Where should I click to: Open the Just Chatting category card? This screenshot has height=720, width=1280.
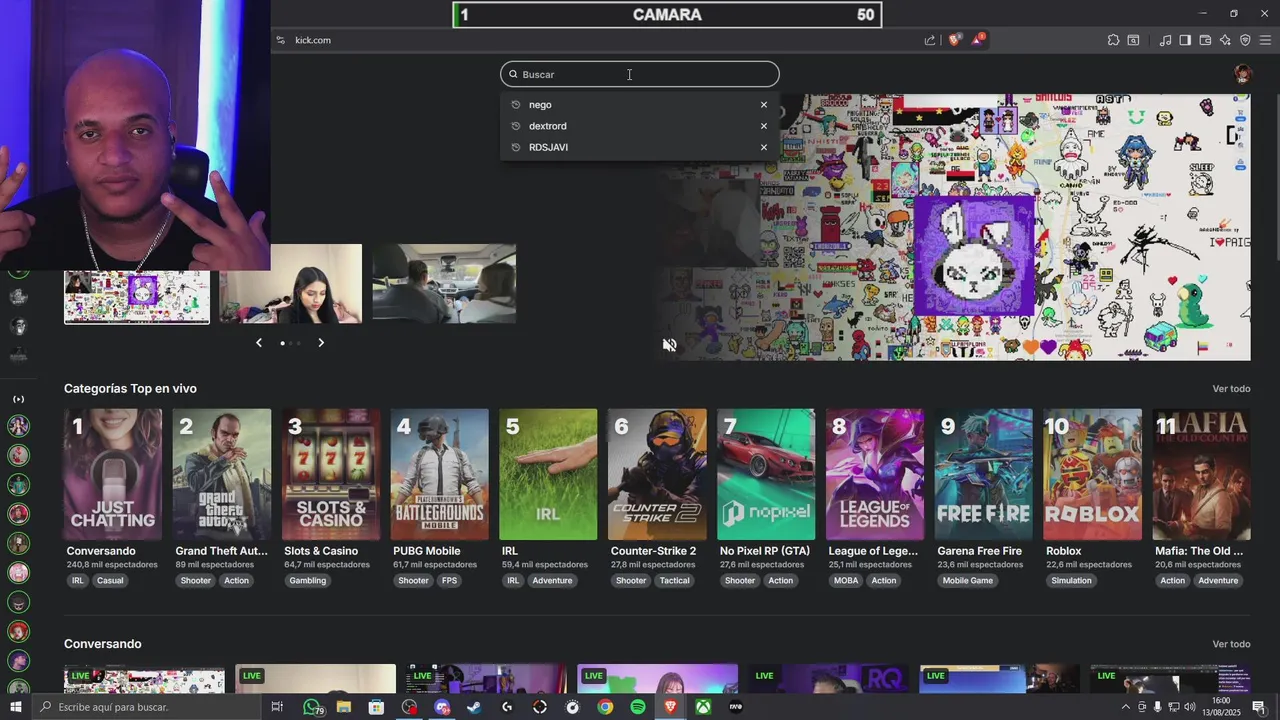pos(113,474)
